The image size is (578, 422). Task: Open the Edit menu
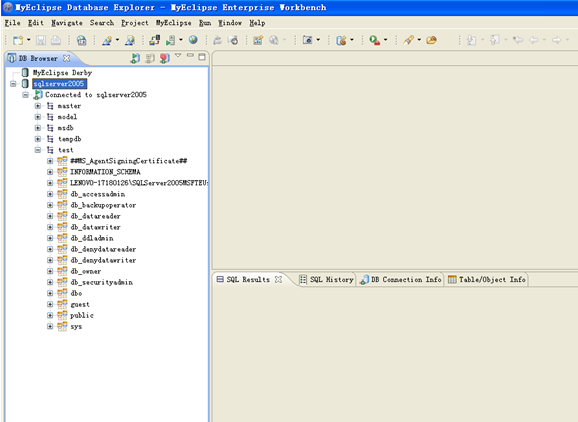coord(36,23)
